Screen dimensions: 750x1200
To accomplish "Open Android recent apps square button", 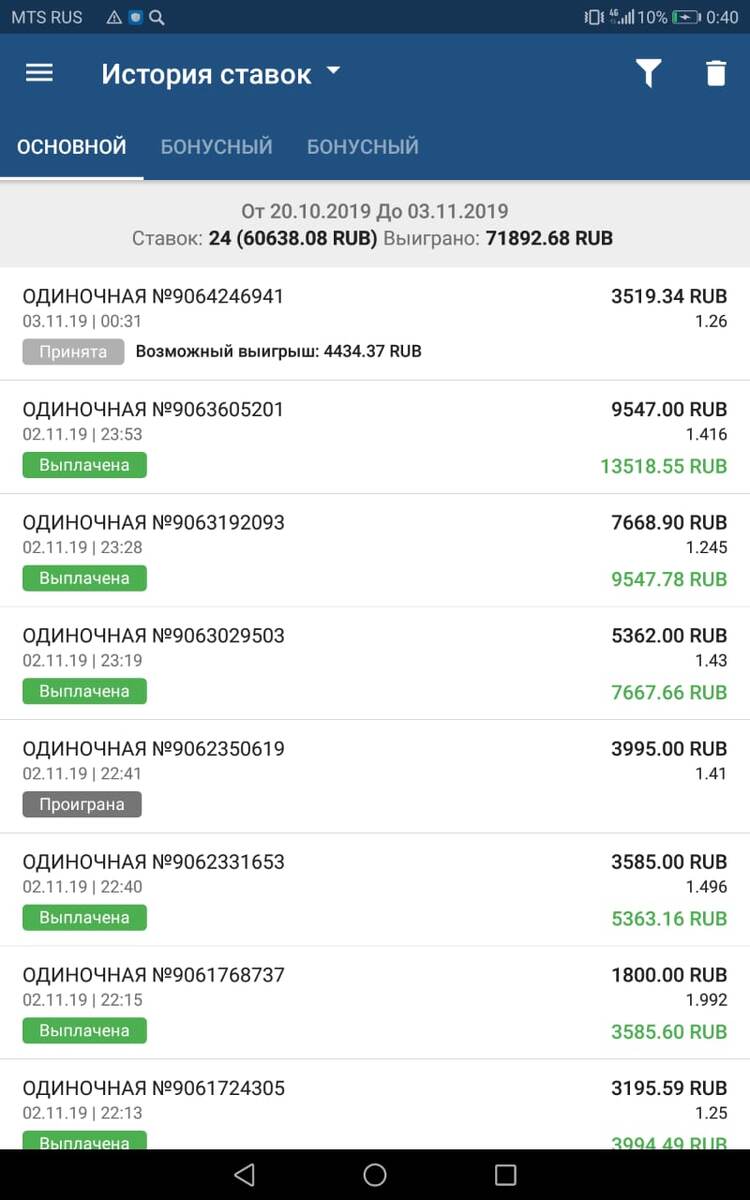I will pos(505,1174).
